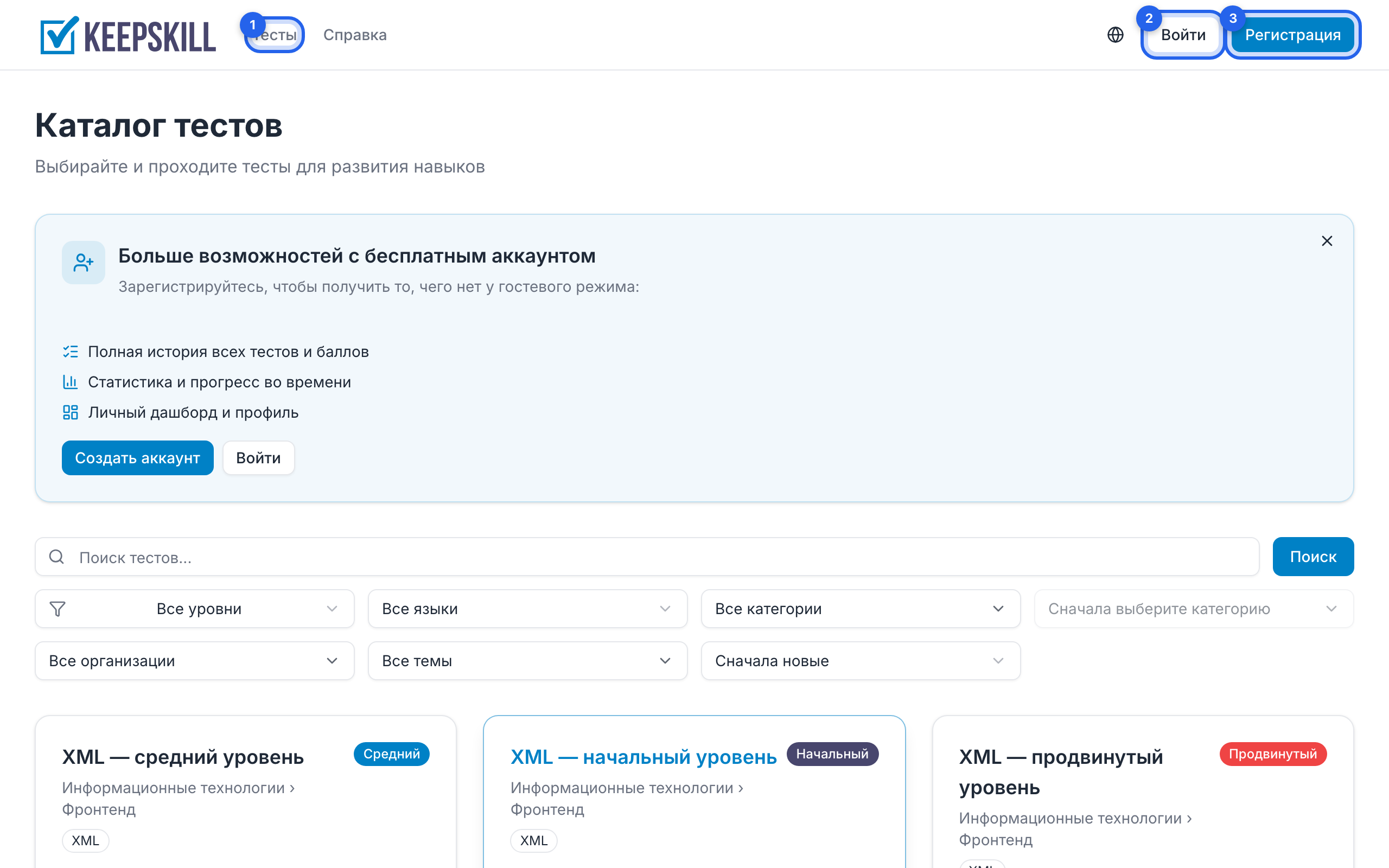Click the XML tag on the начальный card
Screen dimensions: 1389x868
(534, 840)
